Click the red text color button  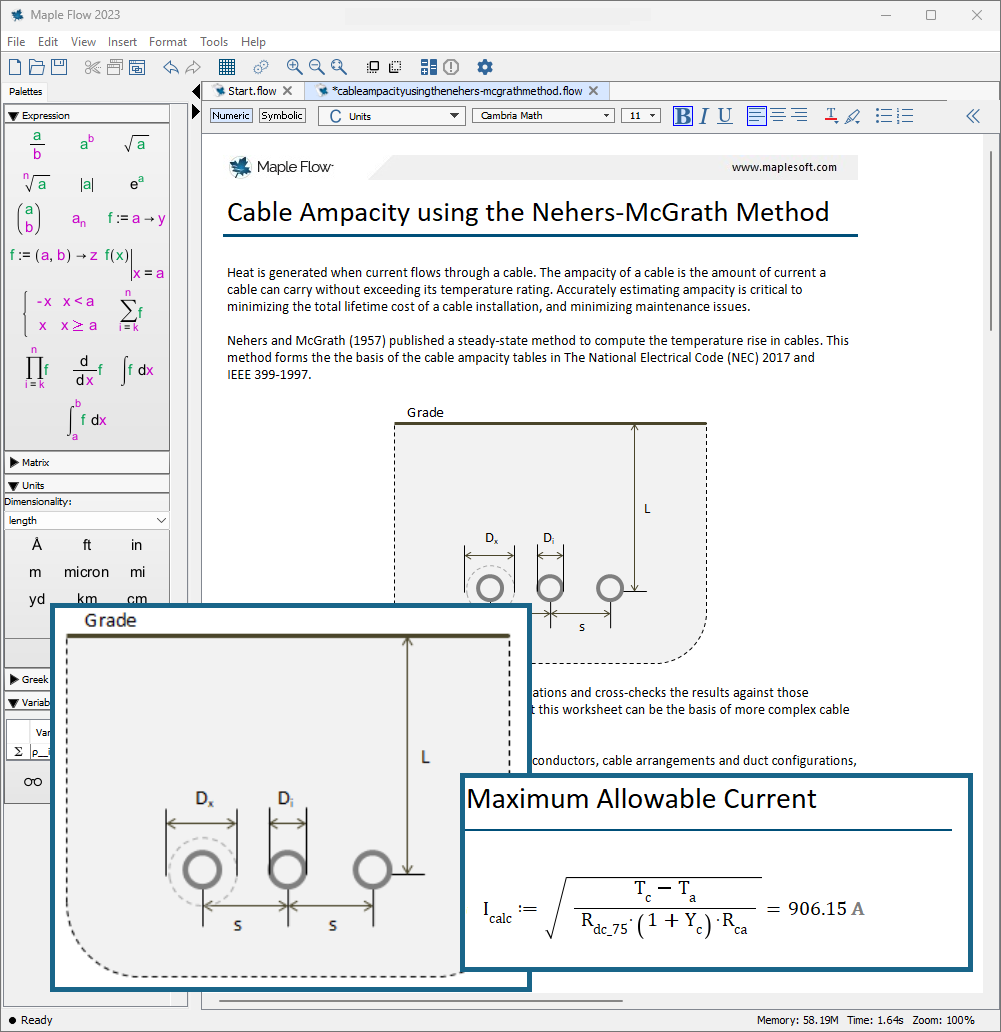tap(830, 116)
